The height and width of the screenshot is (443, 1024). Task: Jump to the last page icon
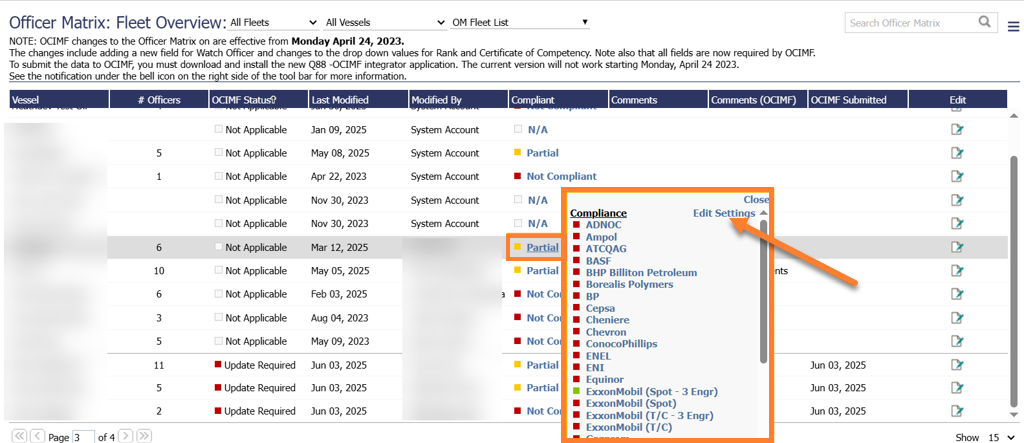144,436
